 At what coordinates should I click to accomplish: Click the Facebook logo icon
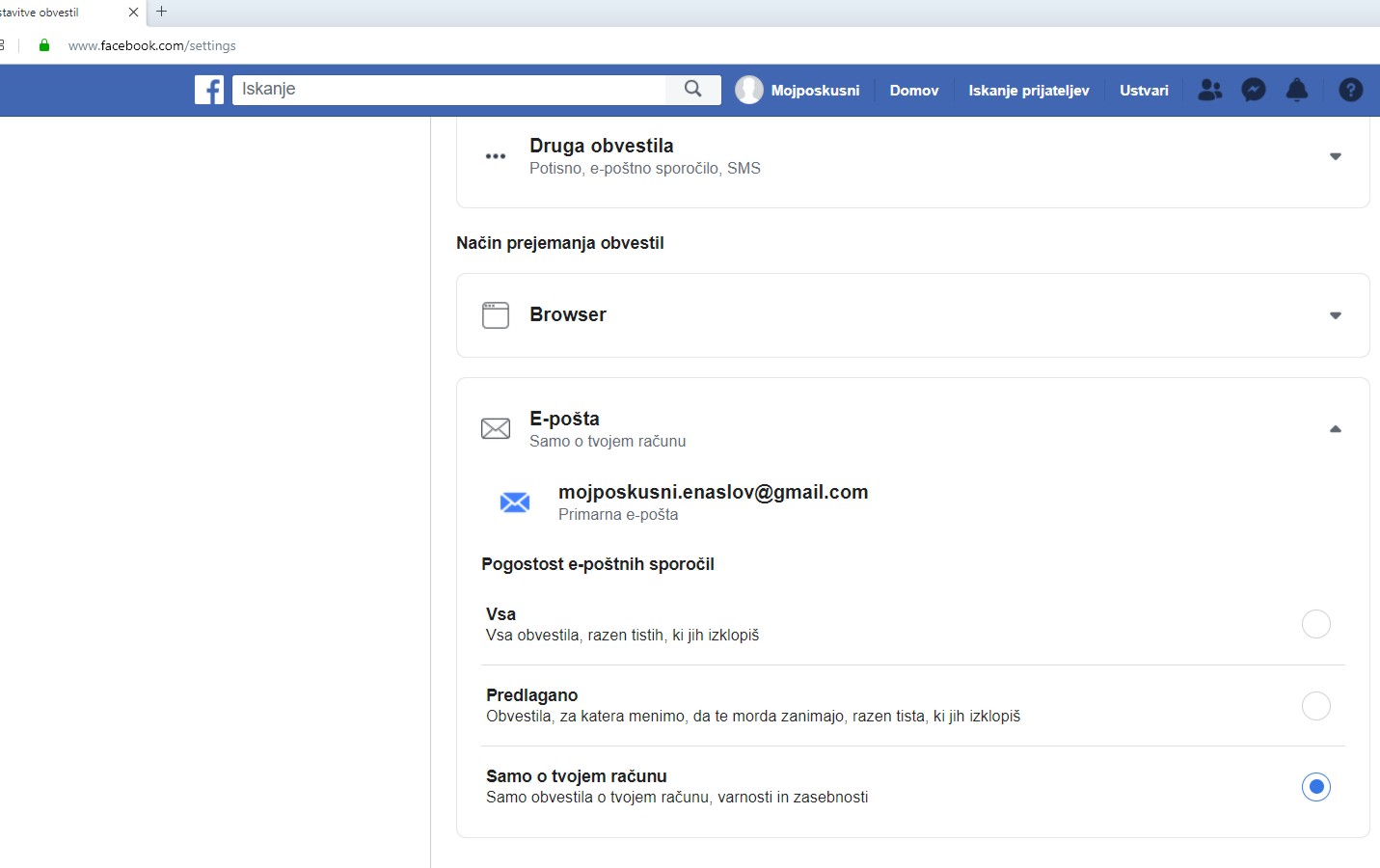point(209,90)
